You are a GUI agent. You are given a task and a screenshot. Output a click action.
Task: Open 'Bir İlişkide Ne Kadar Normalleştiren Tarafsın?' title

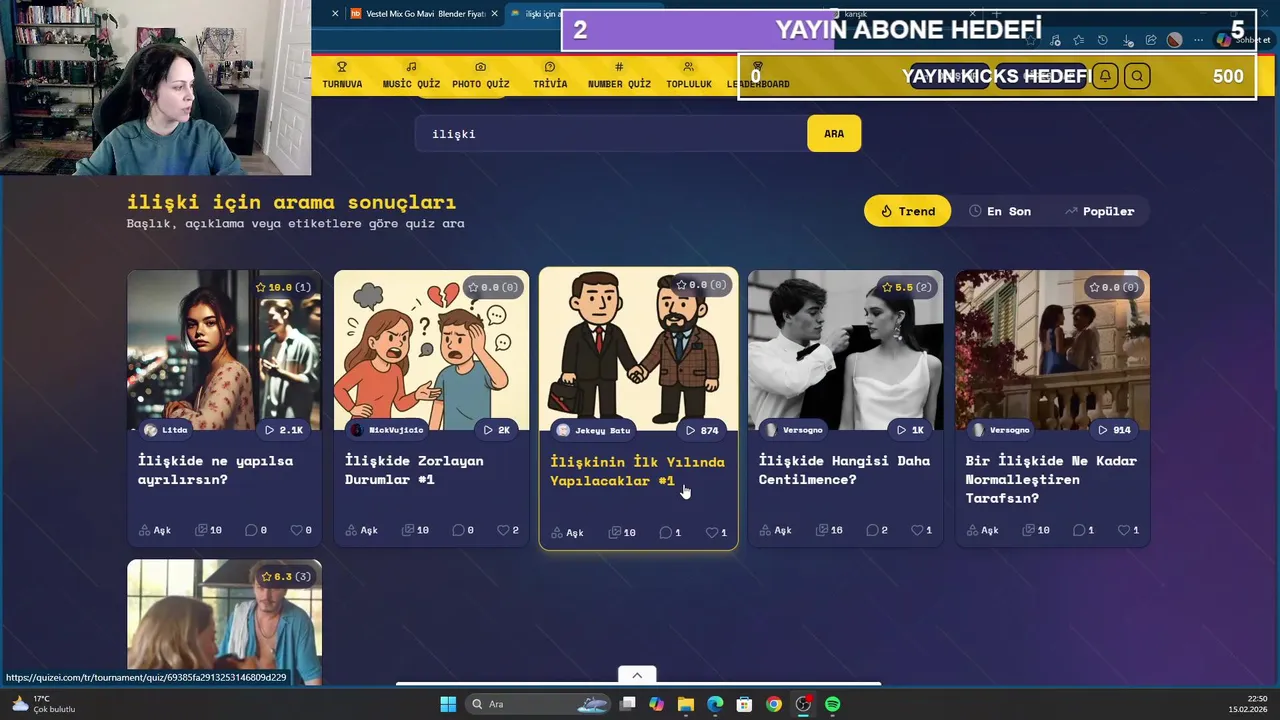coord(1051,479)
